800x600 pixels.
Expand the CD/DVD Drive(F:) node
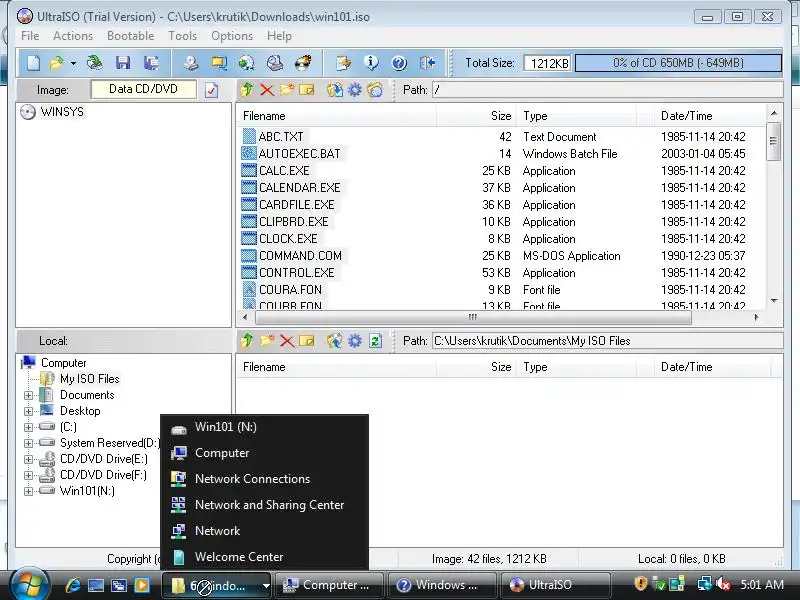tap(29, 475)
